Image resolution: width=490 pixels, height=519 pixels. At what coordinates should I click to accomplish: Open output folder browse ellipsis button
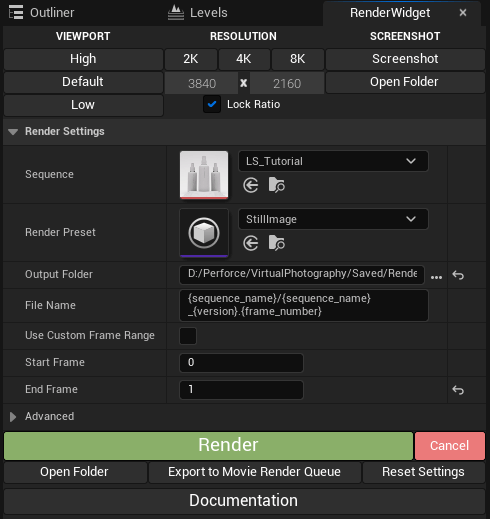(x=436, y=277)
